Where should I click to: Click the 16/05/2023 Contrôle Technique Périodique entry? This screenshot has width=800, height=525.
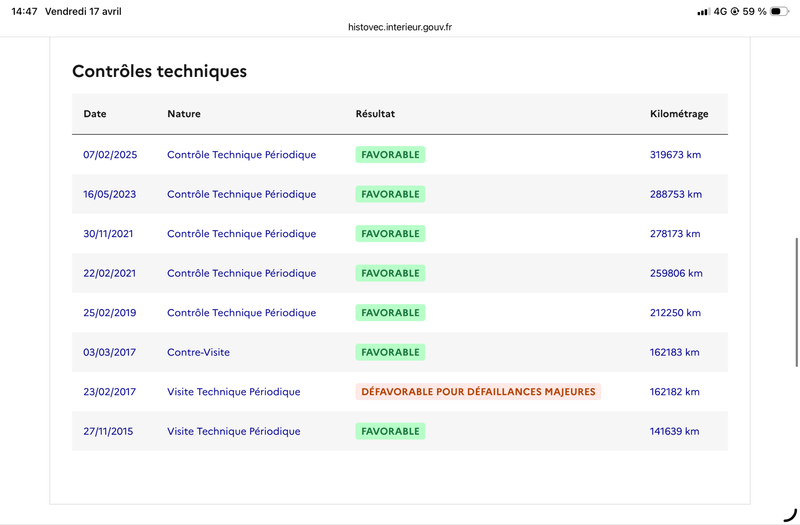point(241,194)
